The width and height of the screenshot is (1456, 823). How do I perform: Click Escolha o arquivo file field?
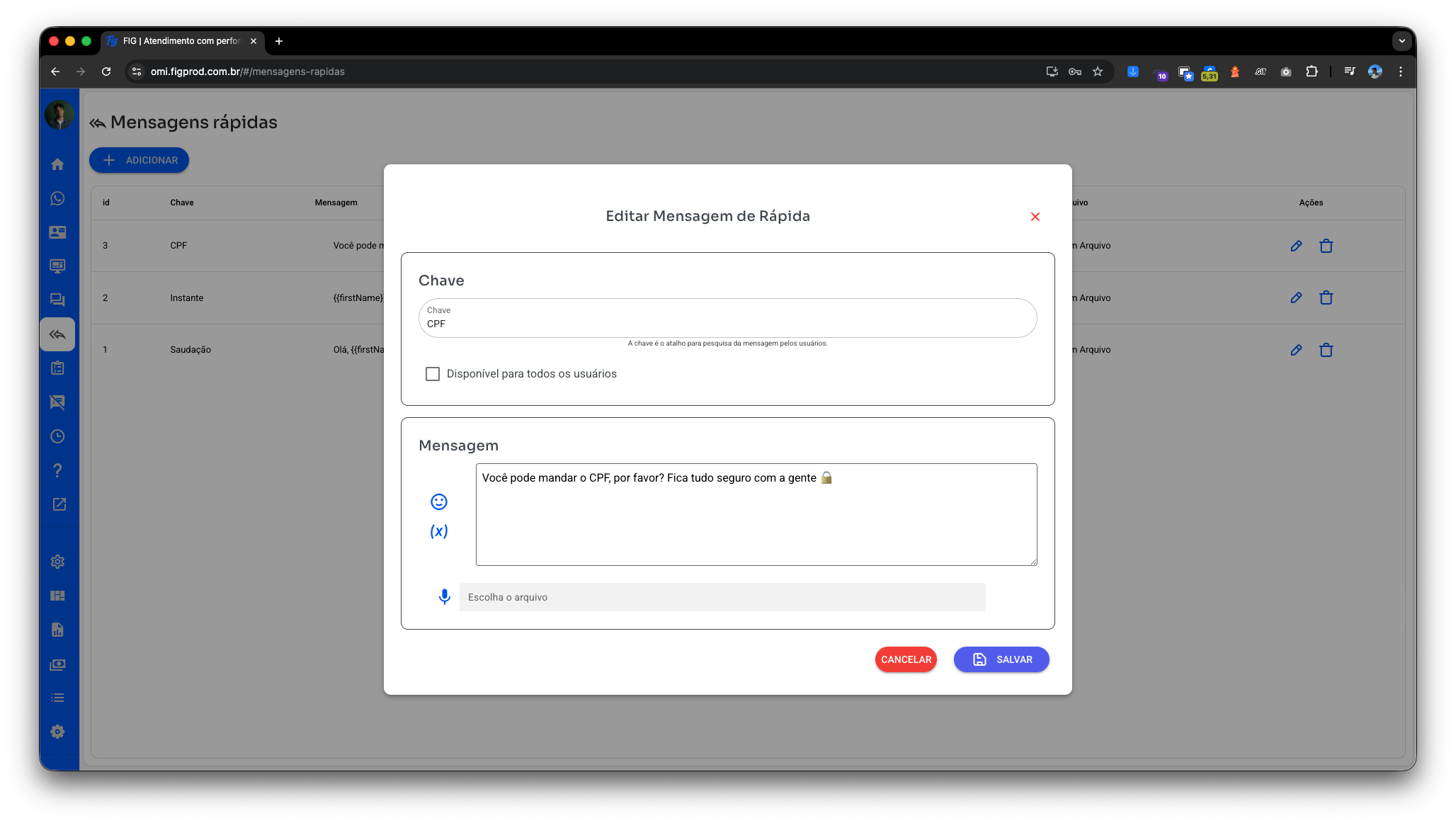pos(722,597)
